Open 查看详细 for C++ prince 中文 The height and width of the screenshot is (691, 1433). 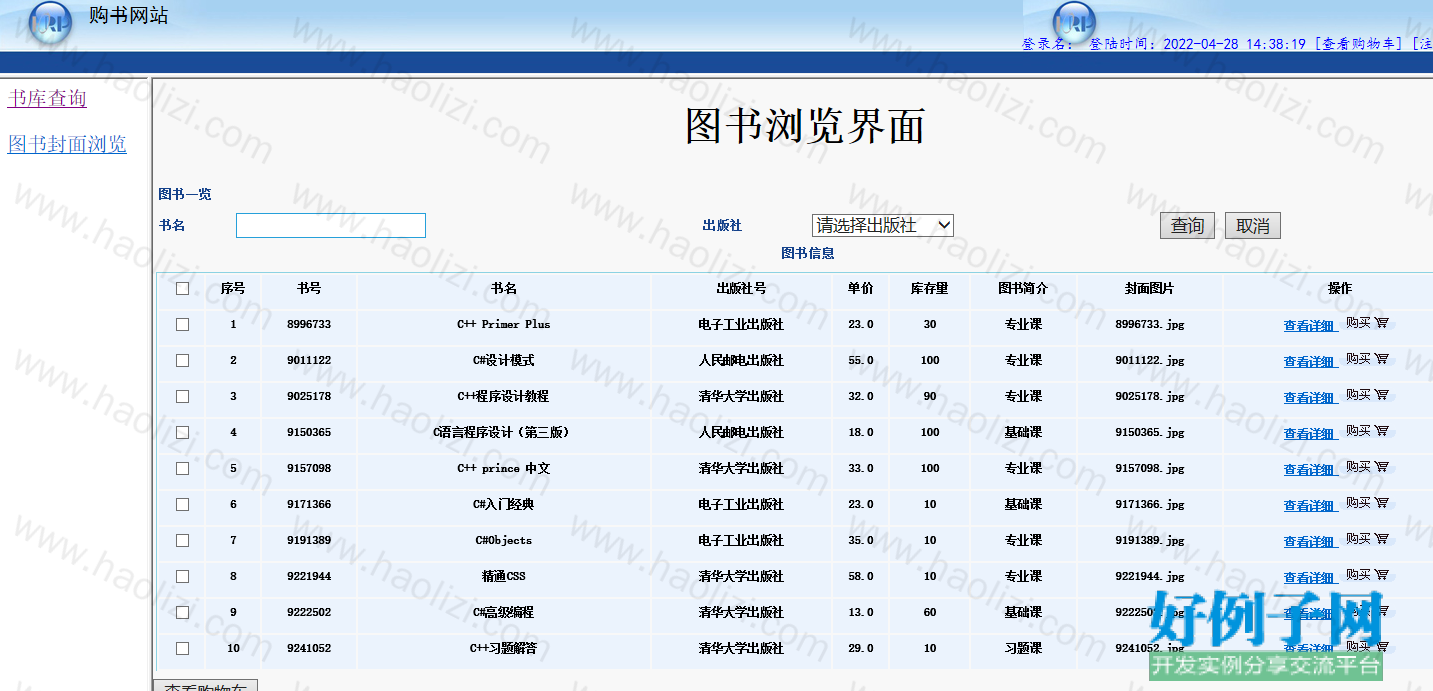point(1310,469)
